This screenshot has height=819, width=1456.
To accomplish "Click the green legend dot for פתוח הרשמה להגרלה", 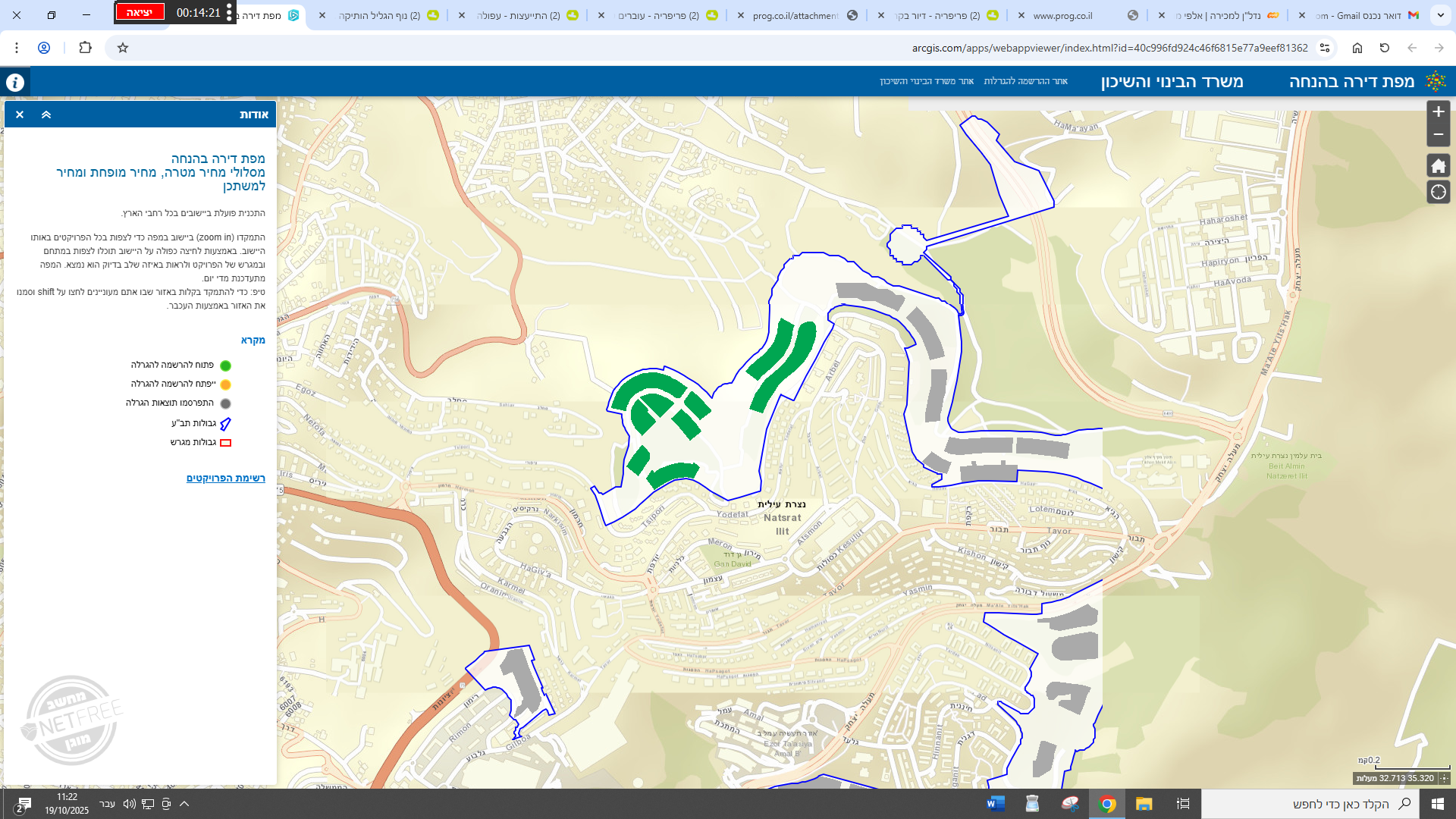I will coord(225,366).
